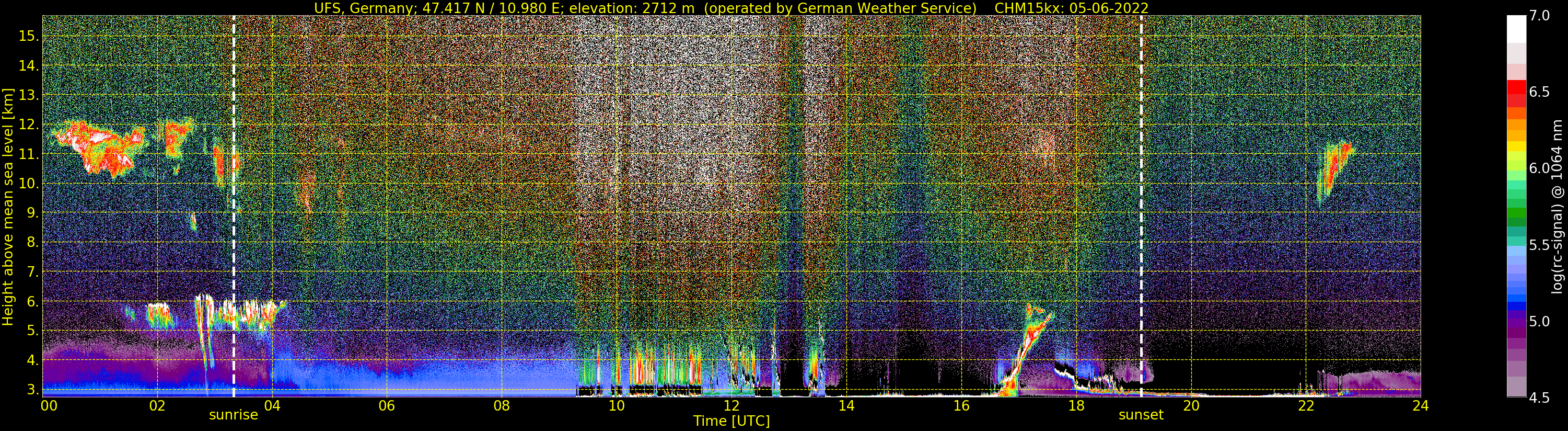Click the white sunset dashed line marker
The width and height of the screenshot is (1568, 431).
point(1141,206)
